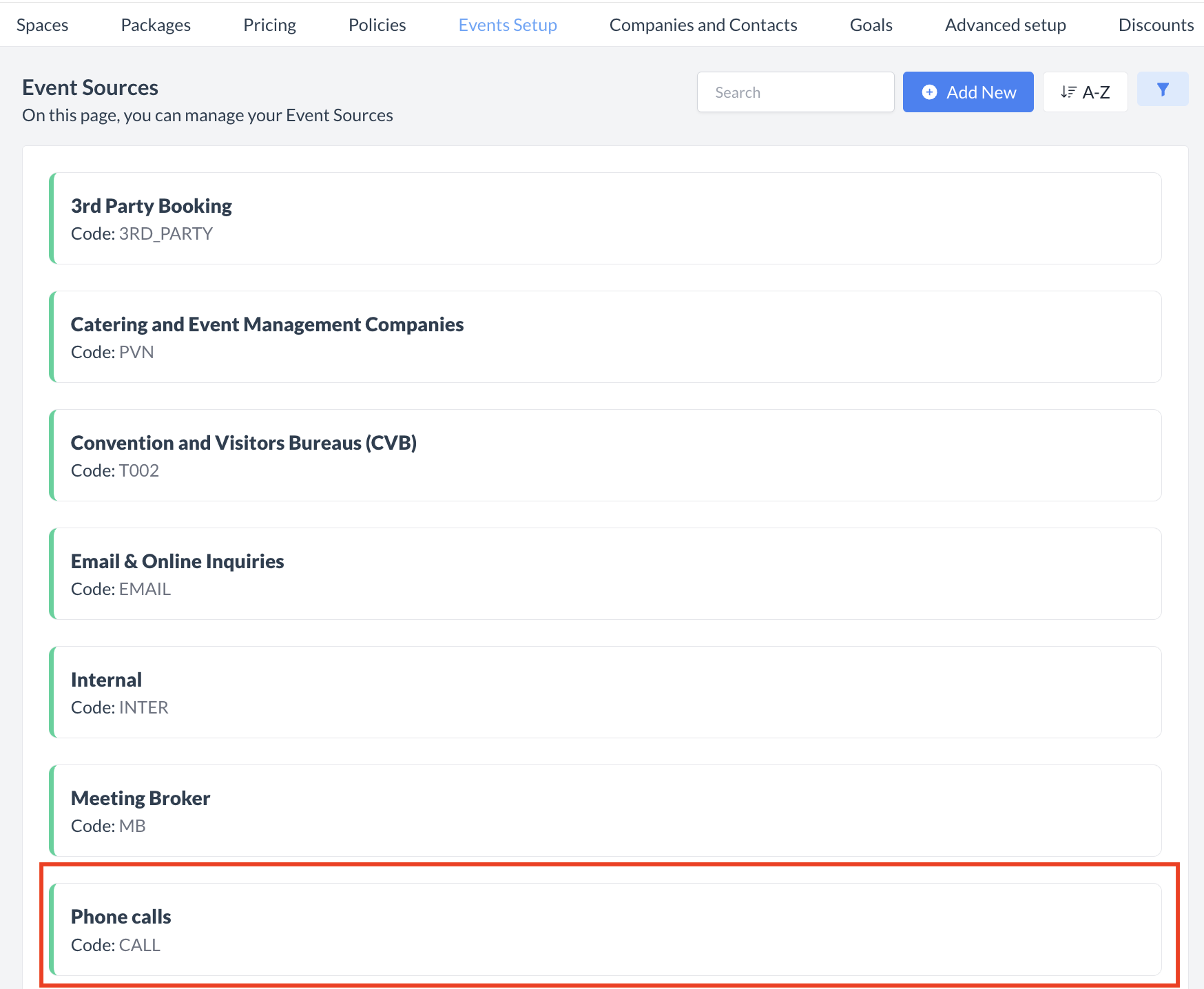The width and height of the screenshot is (1204, 989).
Task: Click the filter funnel icon
Action: point(1162,90)
